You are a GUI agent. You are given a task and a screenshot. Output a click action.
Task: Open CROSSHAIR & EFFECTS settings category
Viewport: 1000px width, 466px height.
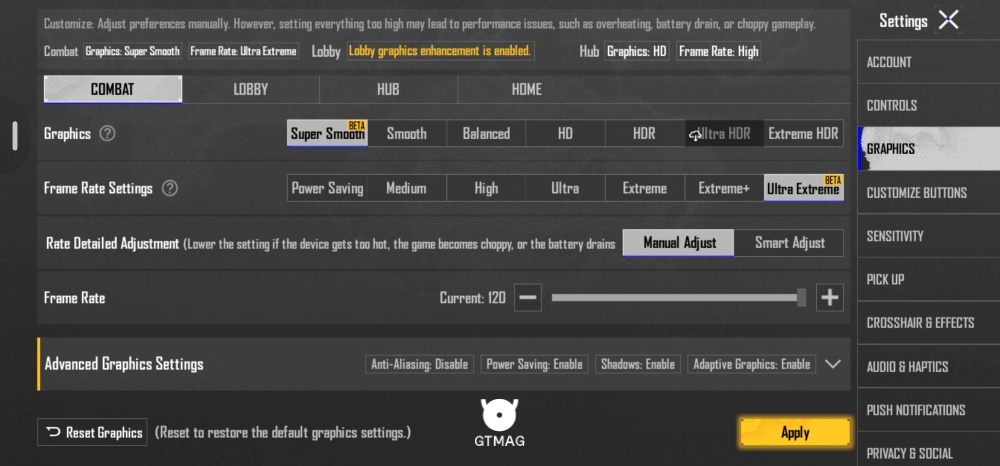[x=929, y=323]
